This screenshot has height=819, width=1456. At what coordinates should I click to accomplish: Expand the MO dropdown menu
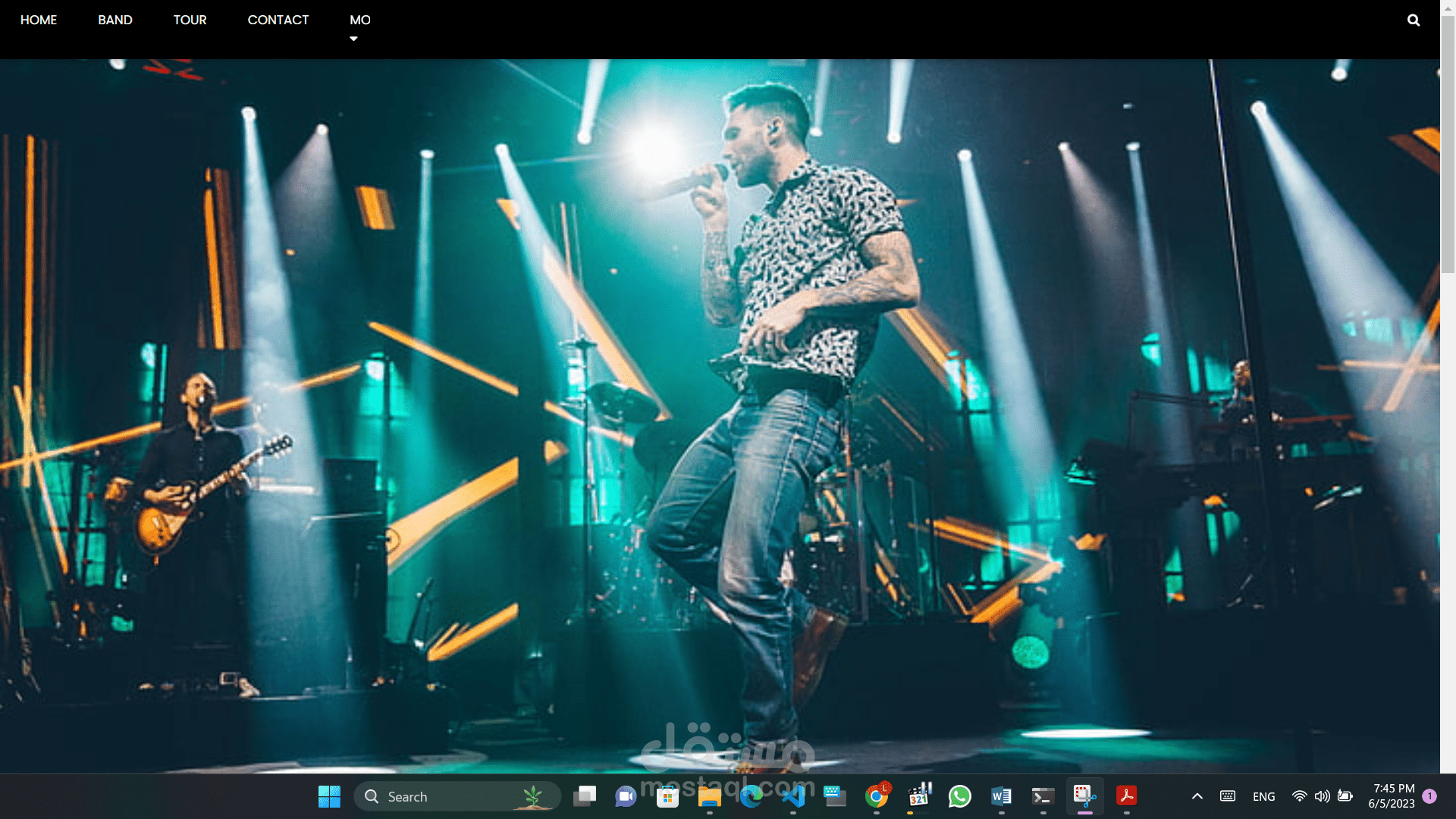pyautogui.click(x=359, y=20)
